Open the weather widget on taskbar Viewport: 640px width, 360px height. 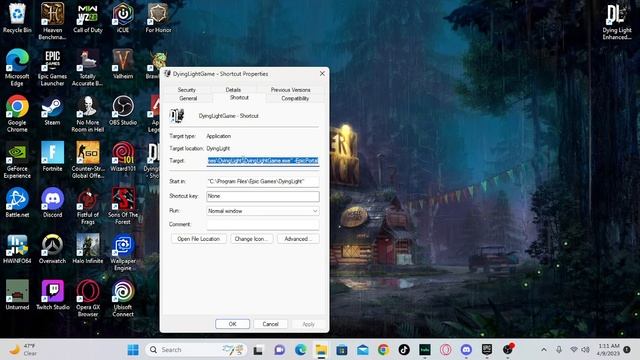(x=24, y=350)
